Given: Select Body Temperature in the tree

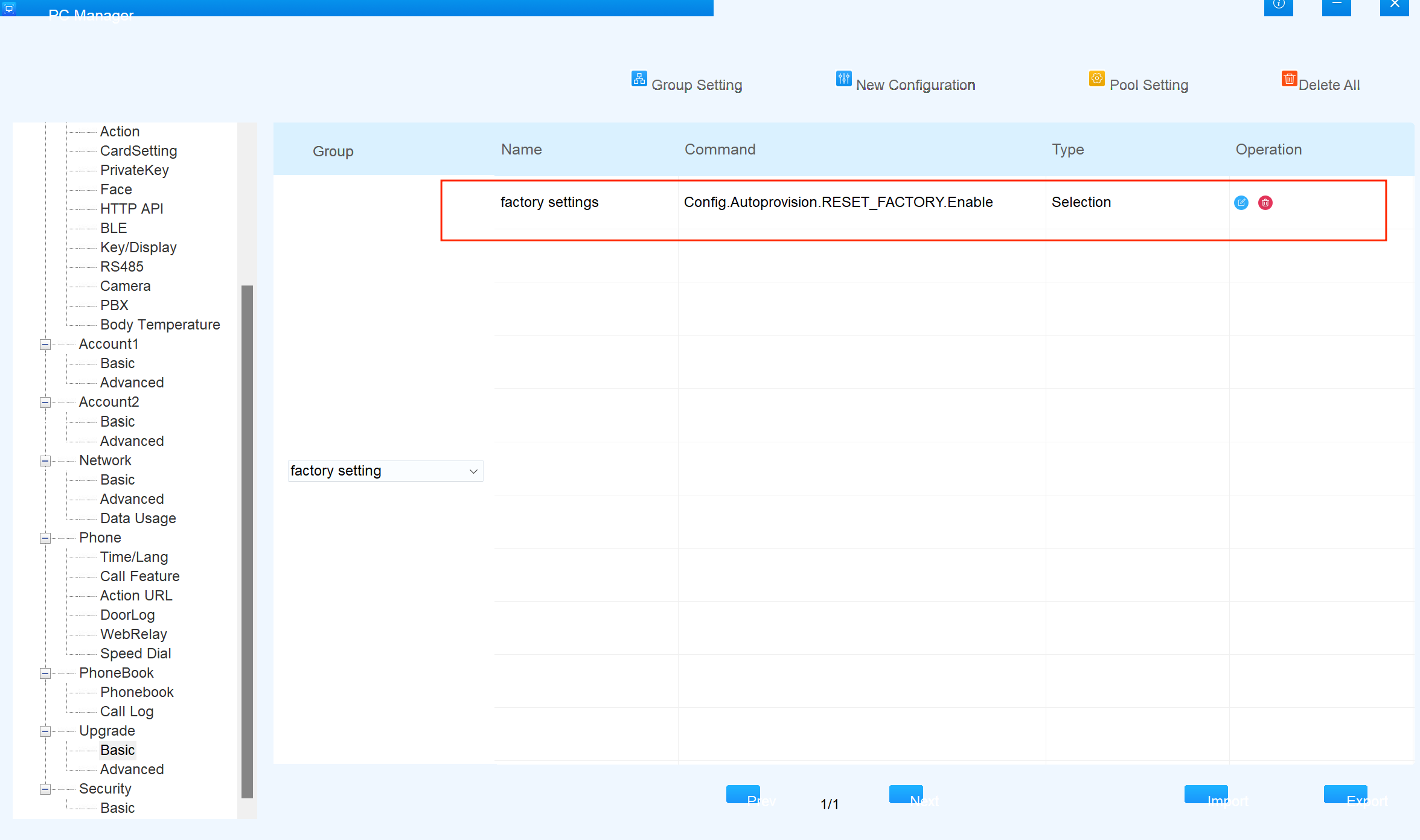Looking at the screenshot, I should pyautogui.click(x=160, y=325).
